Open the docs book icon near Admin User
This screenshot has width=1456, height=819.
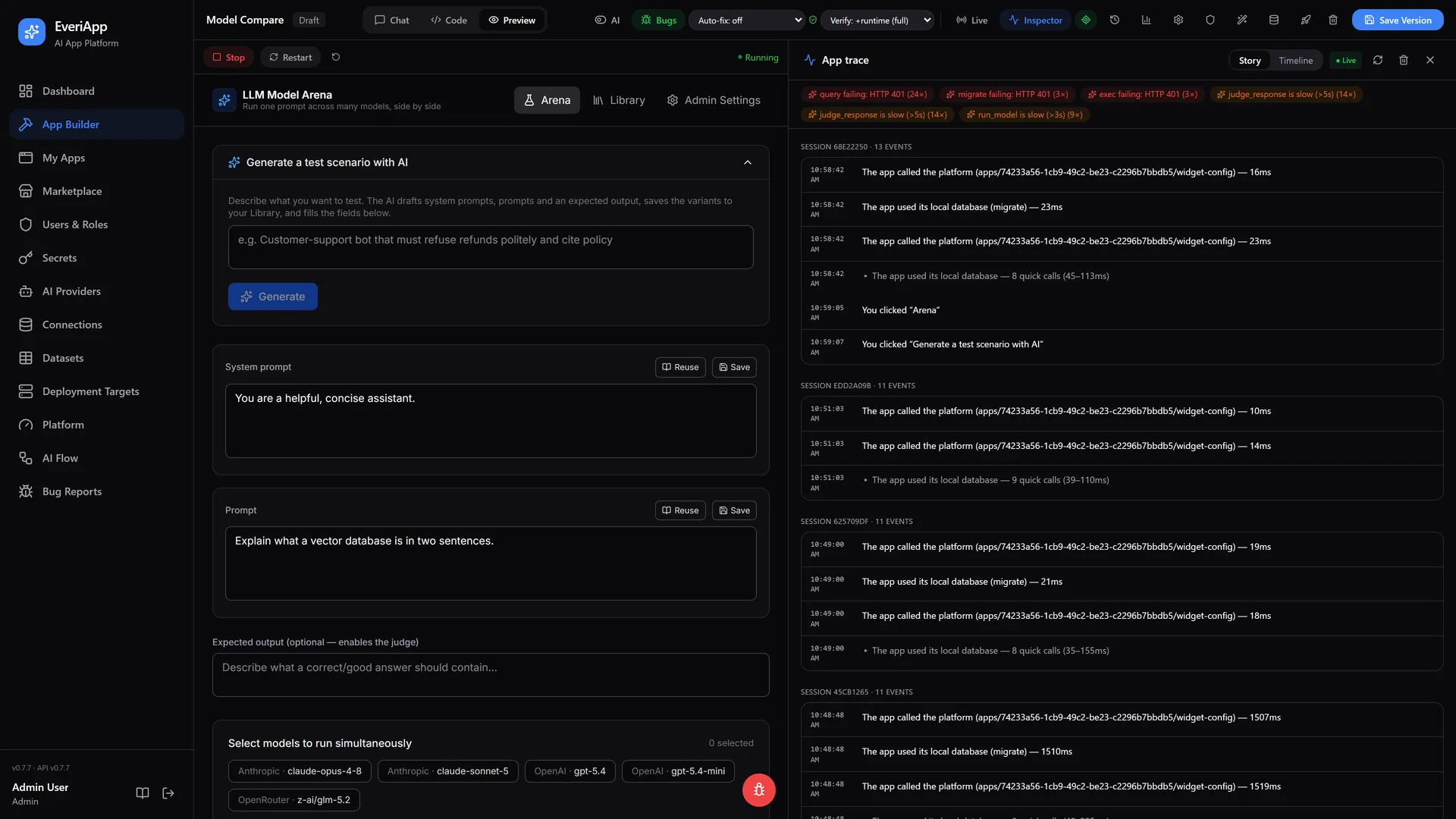[x=143, y=793]
